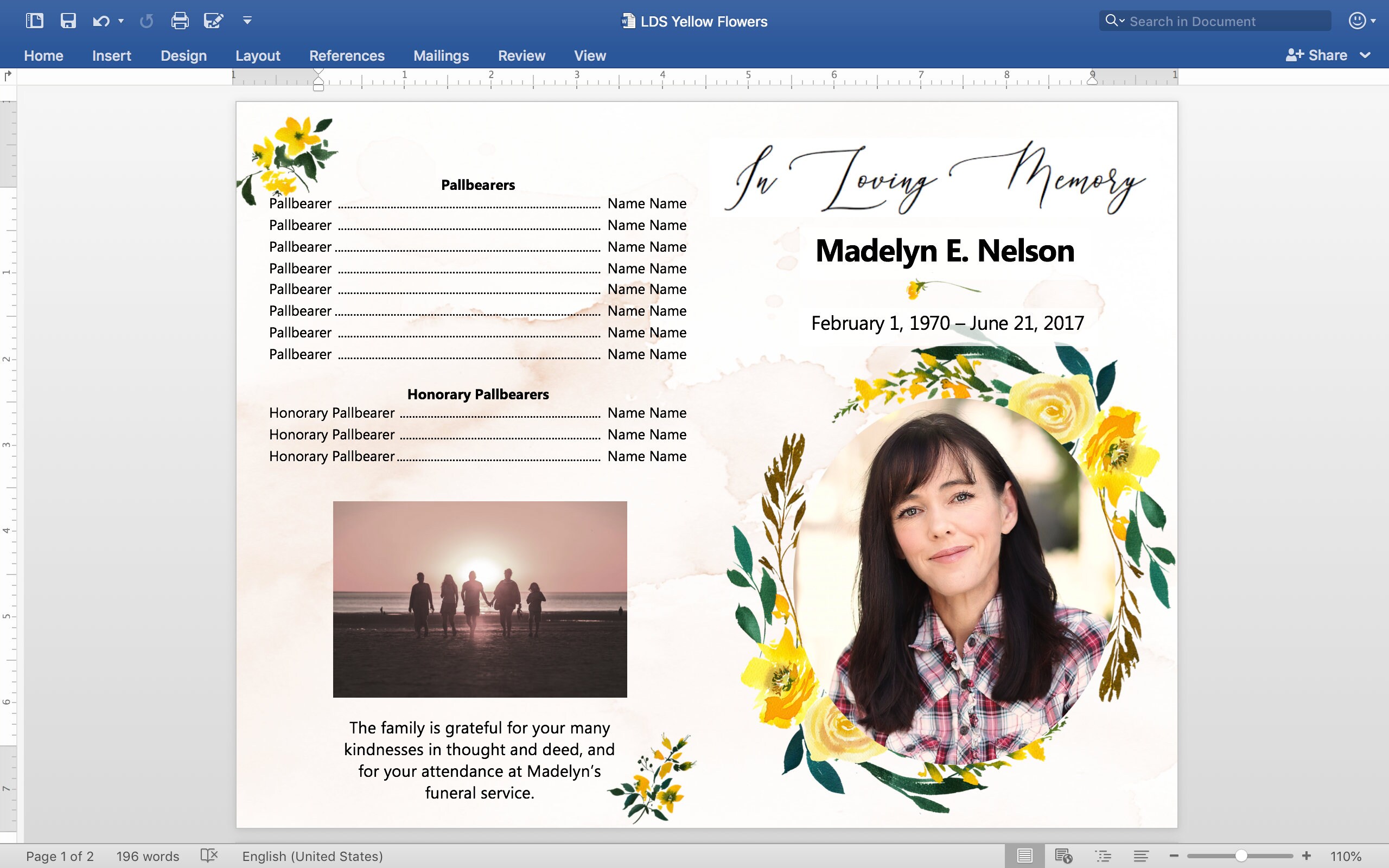Open a new document from the toolbar
This screenshot has width=1389, height=868.
(x=34, y=21)
